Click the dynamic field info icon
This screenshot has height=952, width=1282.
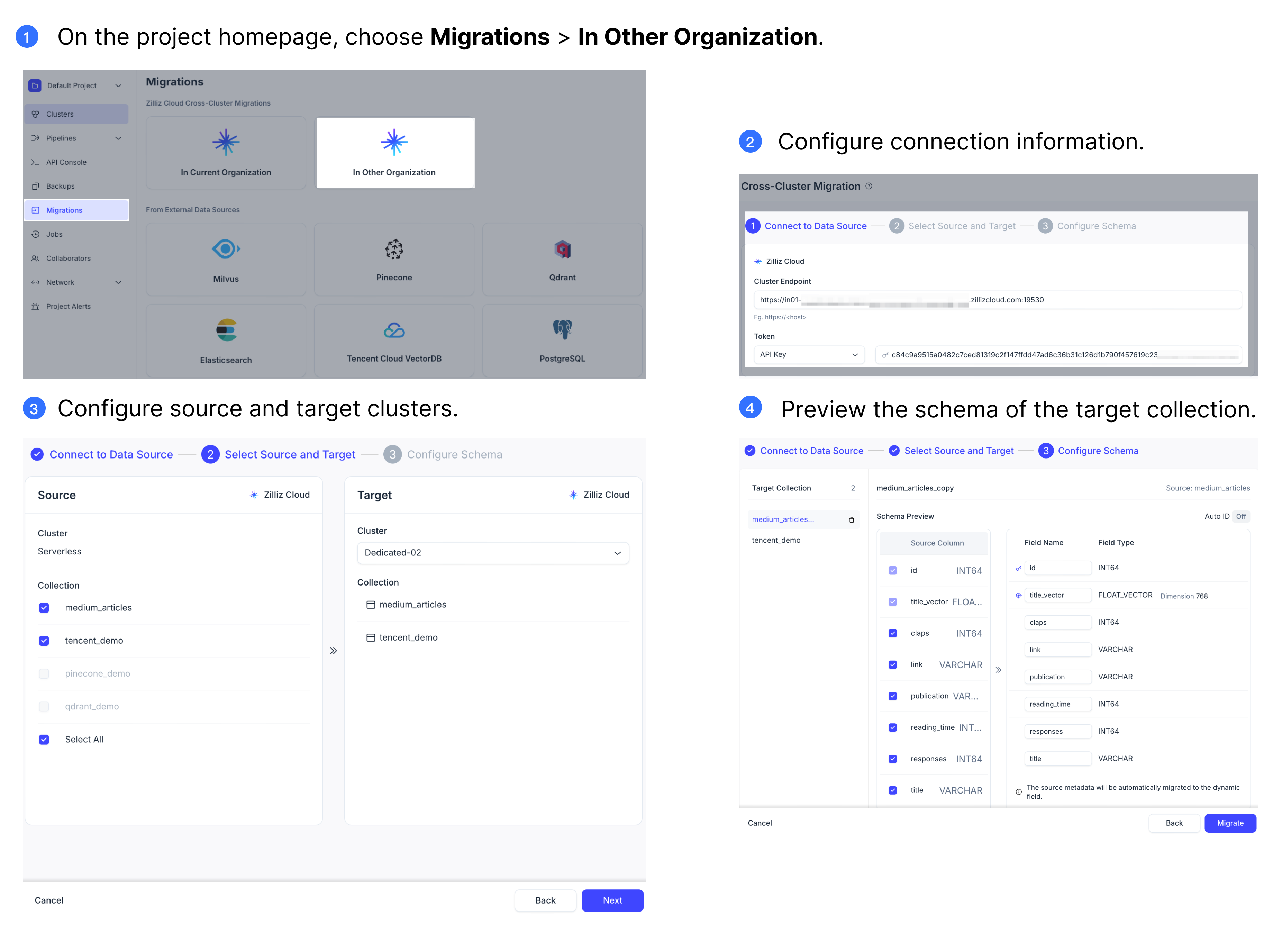pyautogui.click(x=1019, y=792)
